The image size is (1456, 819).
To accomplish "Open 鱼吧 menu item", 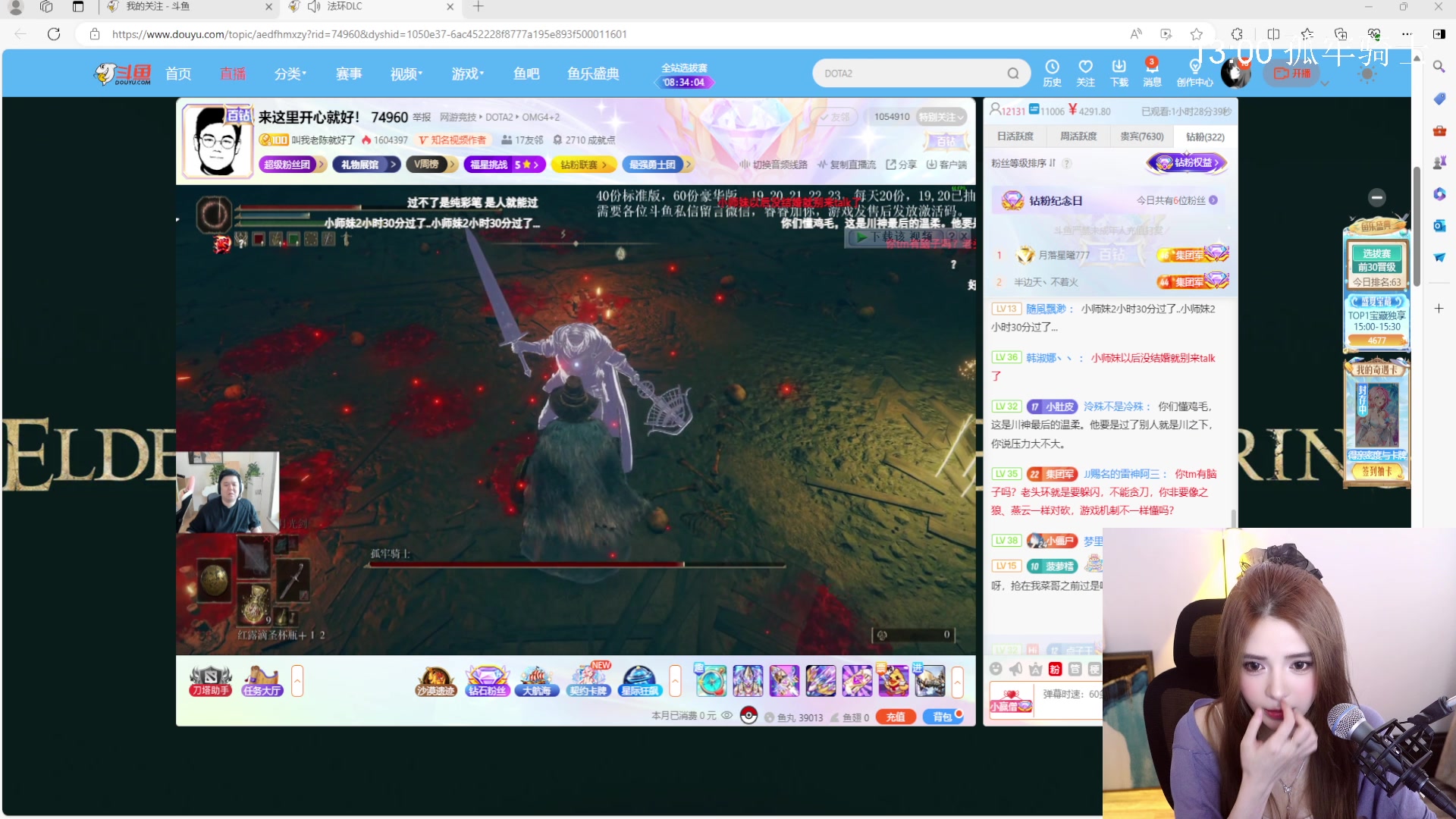I will [x=526, y=74].
